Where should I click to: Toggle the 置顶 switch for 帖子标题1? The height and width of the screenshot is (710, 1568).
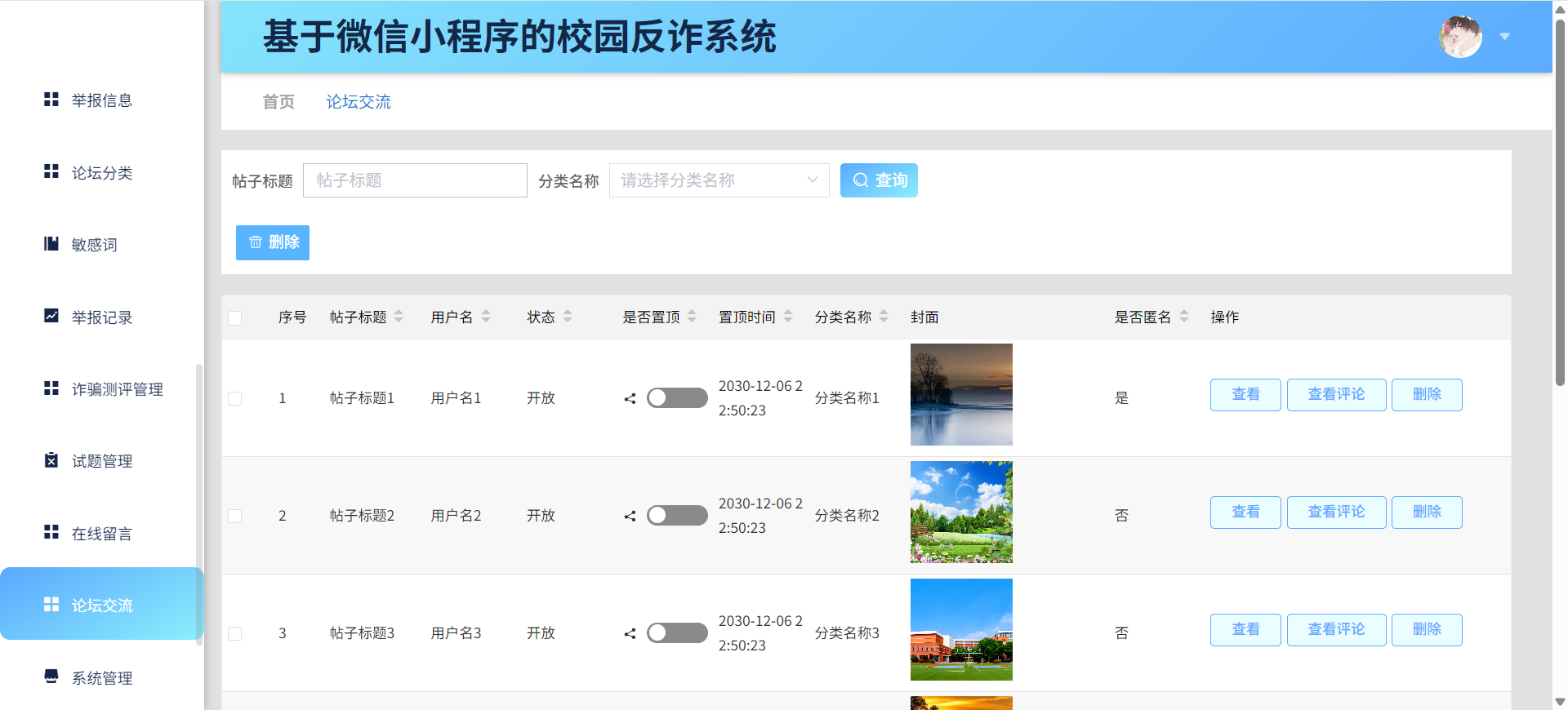677,398
